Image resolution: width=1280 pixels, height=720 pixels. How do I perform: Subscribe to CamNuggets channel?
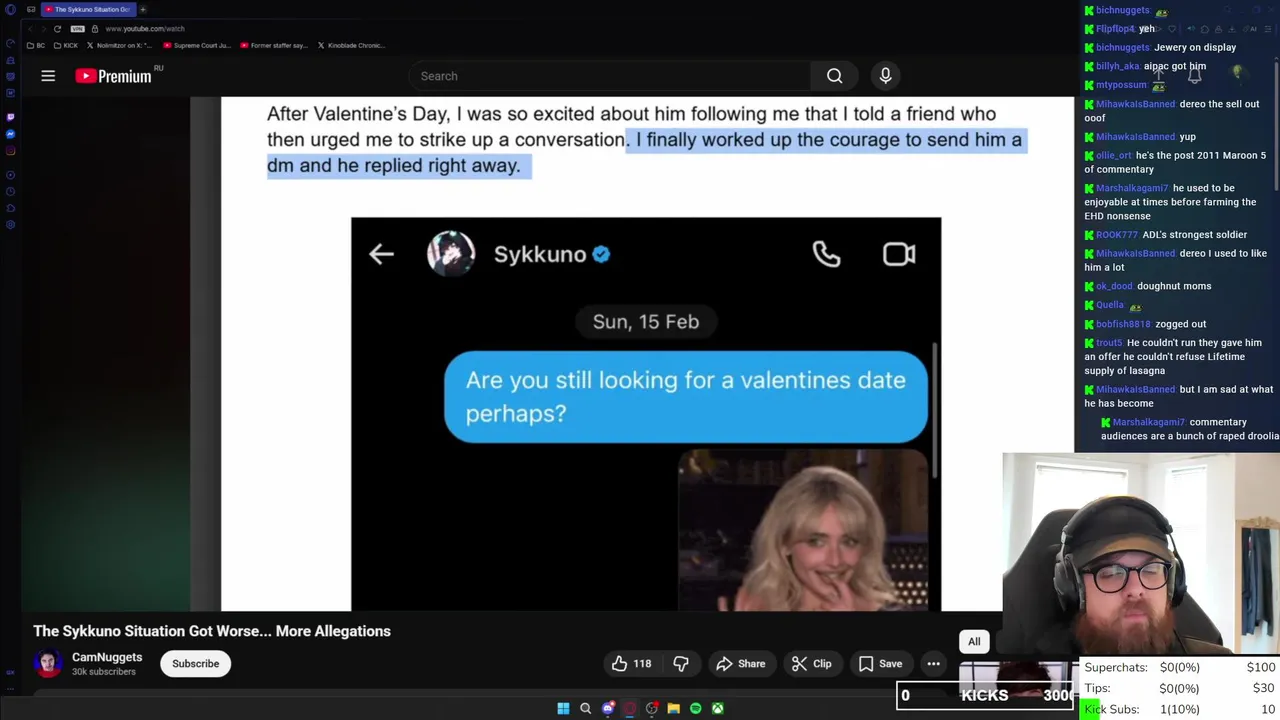pyautogui.click(x=195, y=664)
